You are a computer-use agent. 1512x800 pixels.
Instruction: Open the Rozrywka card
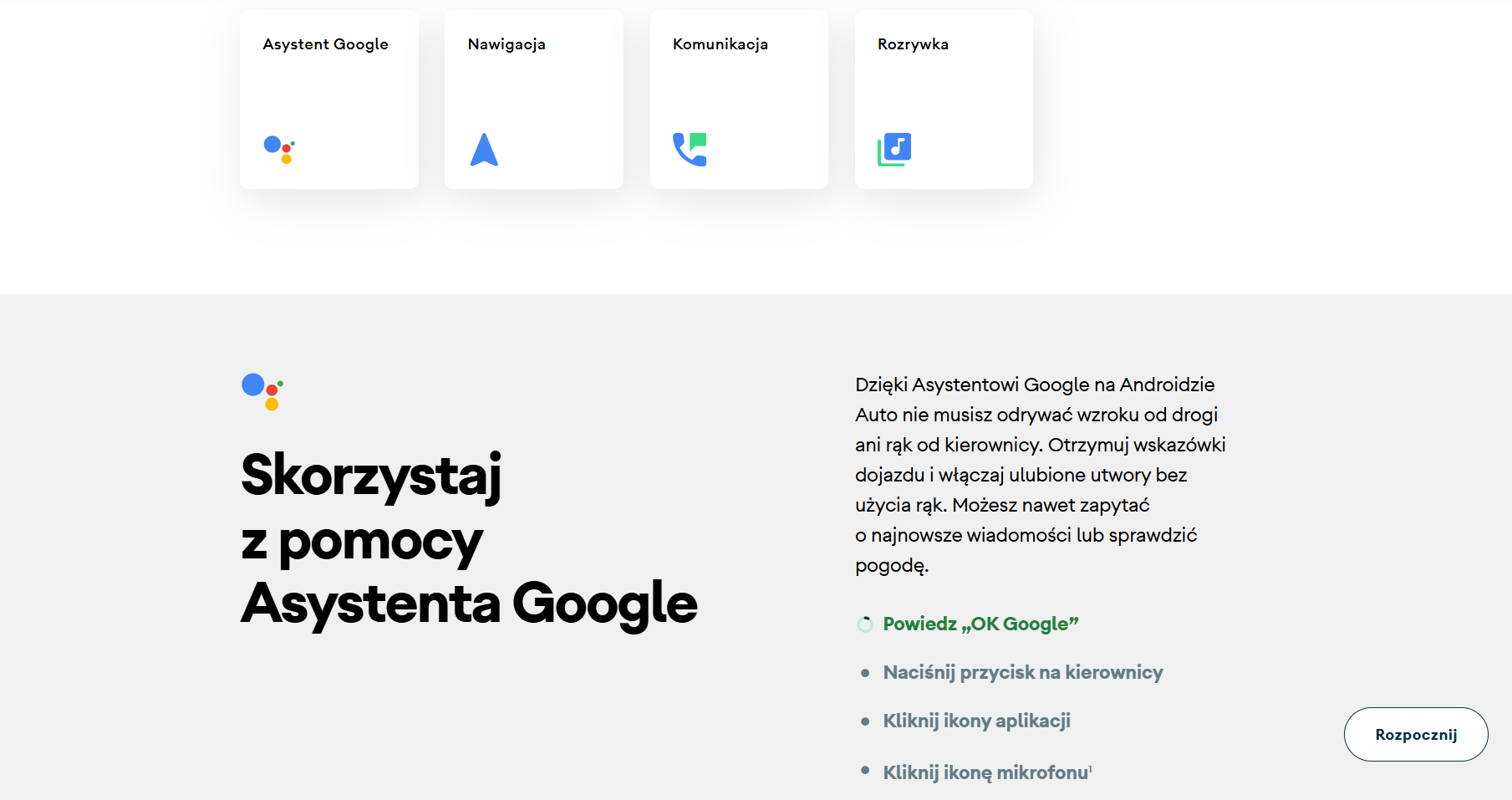coord(944,99)
